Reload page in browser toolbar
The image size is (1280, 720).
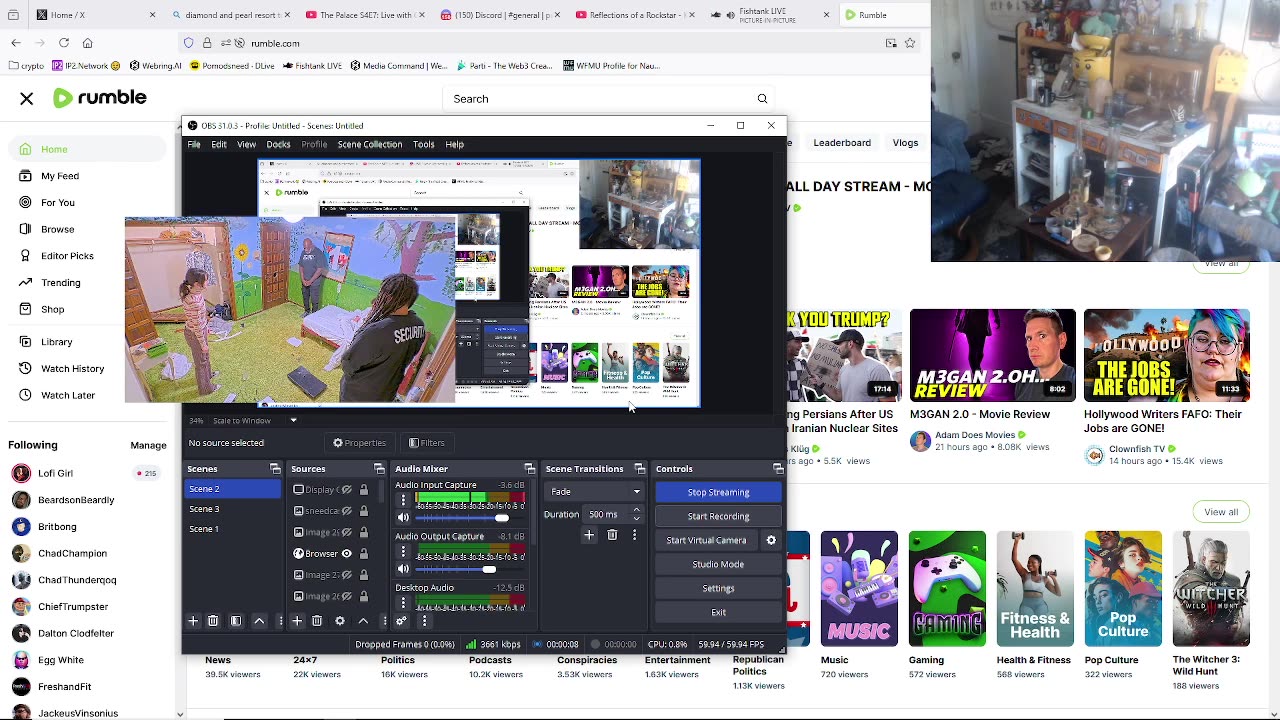64,43
